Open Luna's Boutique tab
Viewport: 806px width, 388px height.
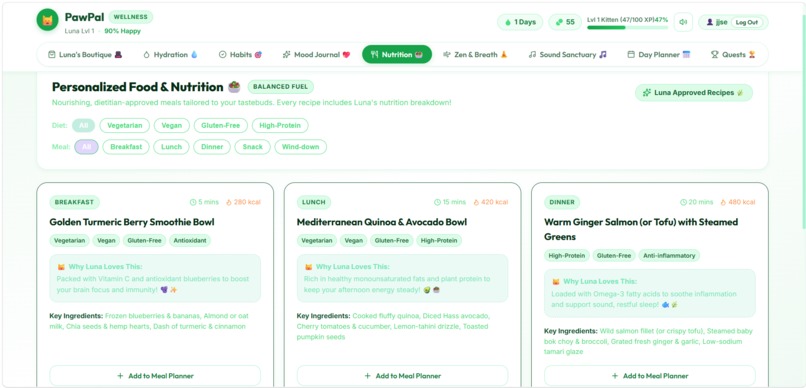tap(85, 54)
